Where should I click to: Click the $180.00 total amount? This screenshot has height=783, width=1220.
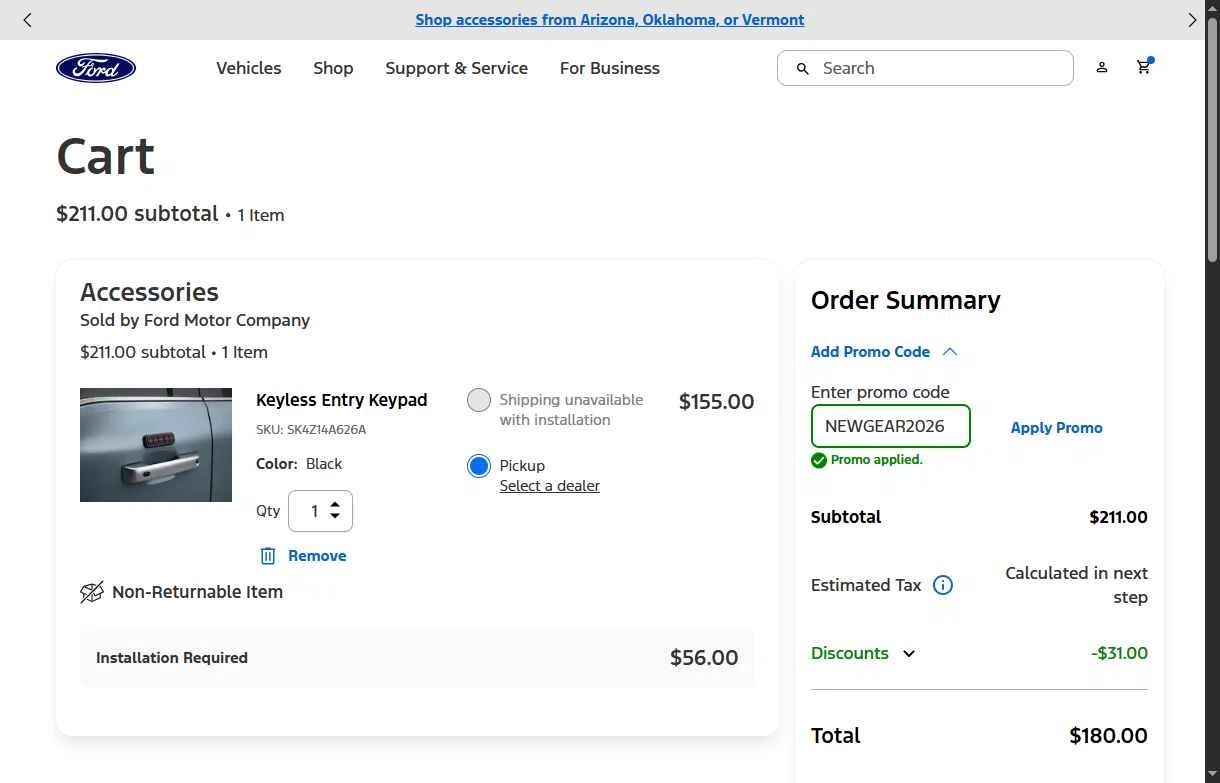1108,736
